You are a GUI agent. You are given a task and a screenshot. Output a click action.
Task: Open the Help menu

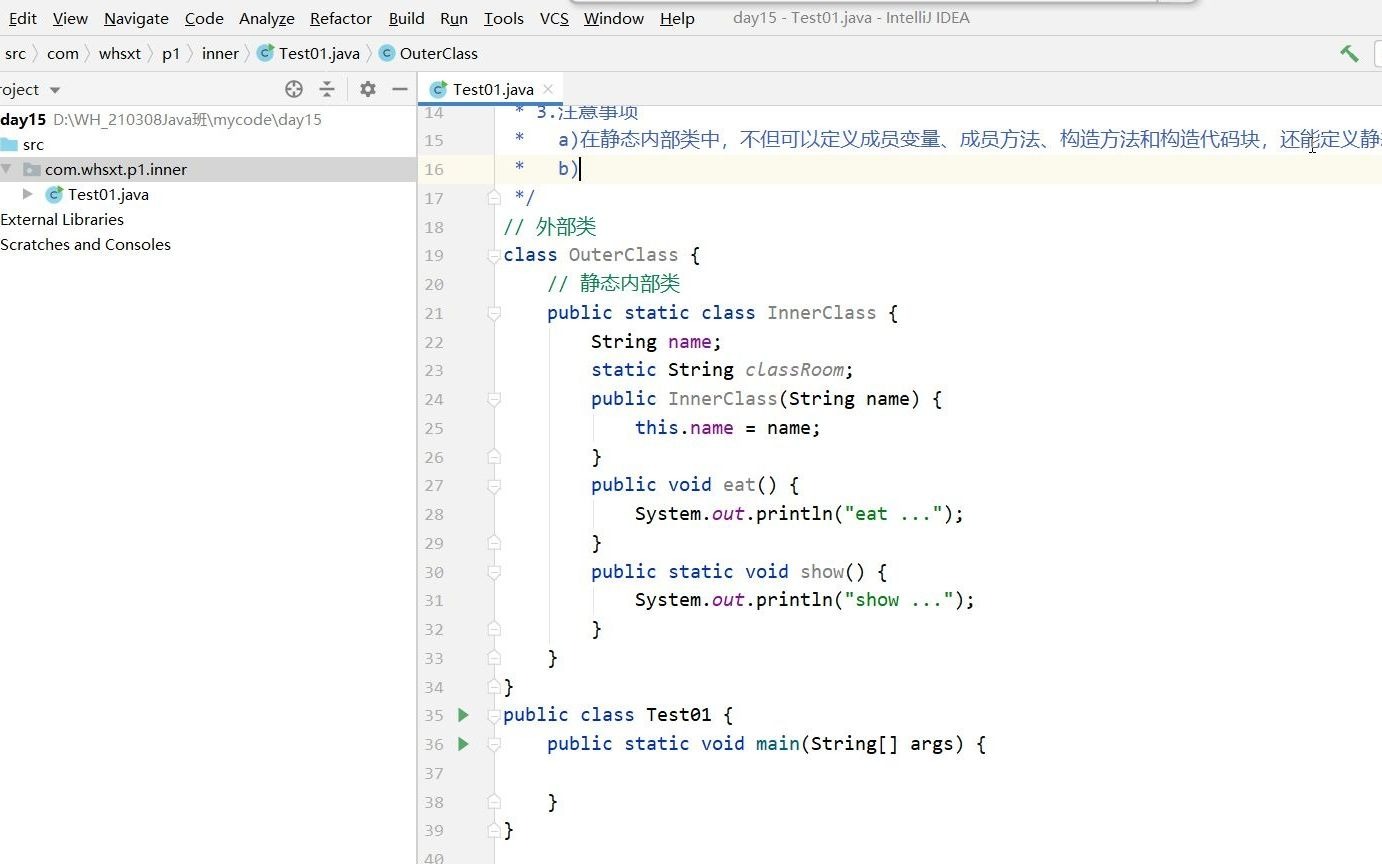tap(677, 18)
